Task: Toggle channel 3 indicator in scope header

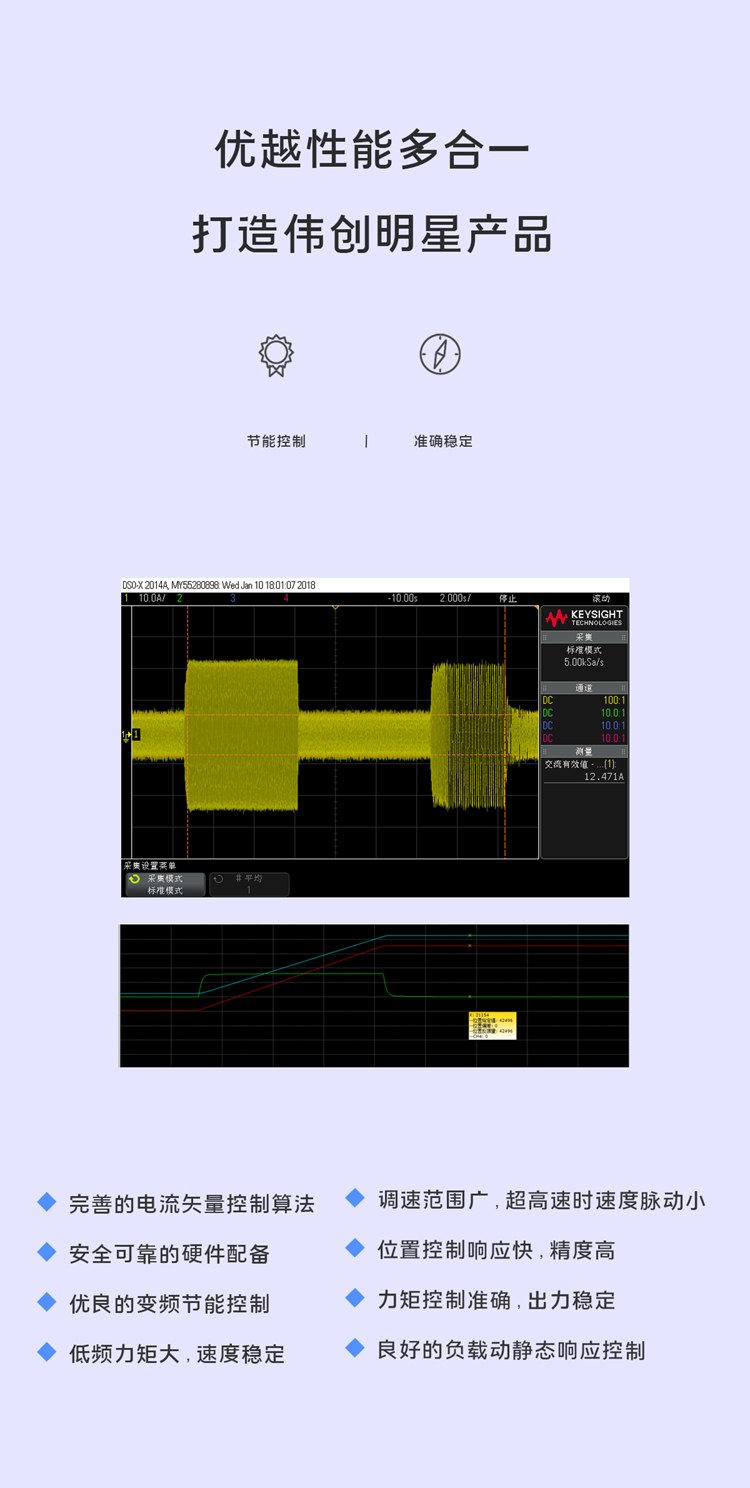Action: tap(233, 598)
